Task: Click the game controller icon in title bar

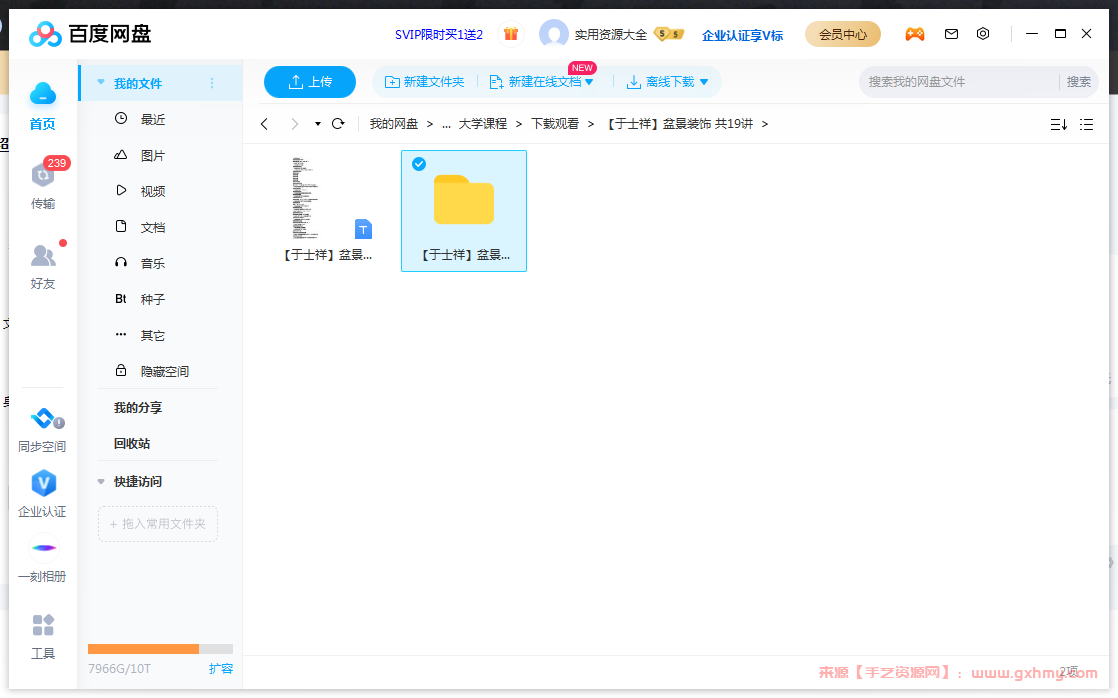Action: tap(914, 34)
